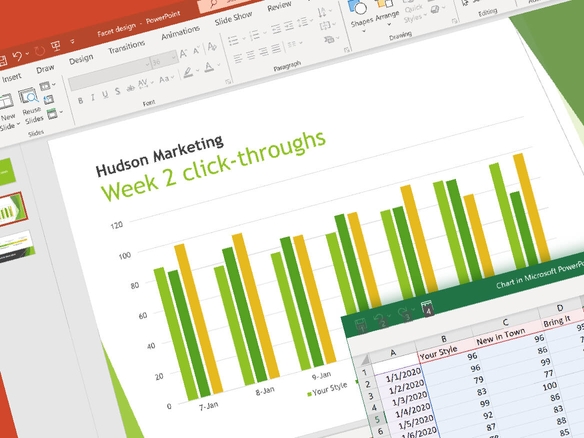This screenshot has width=584, height=438.
Task: Toggle Underline formatting
Action: tap(105, 95)
